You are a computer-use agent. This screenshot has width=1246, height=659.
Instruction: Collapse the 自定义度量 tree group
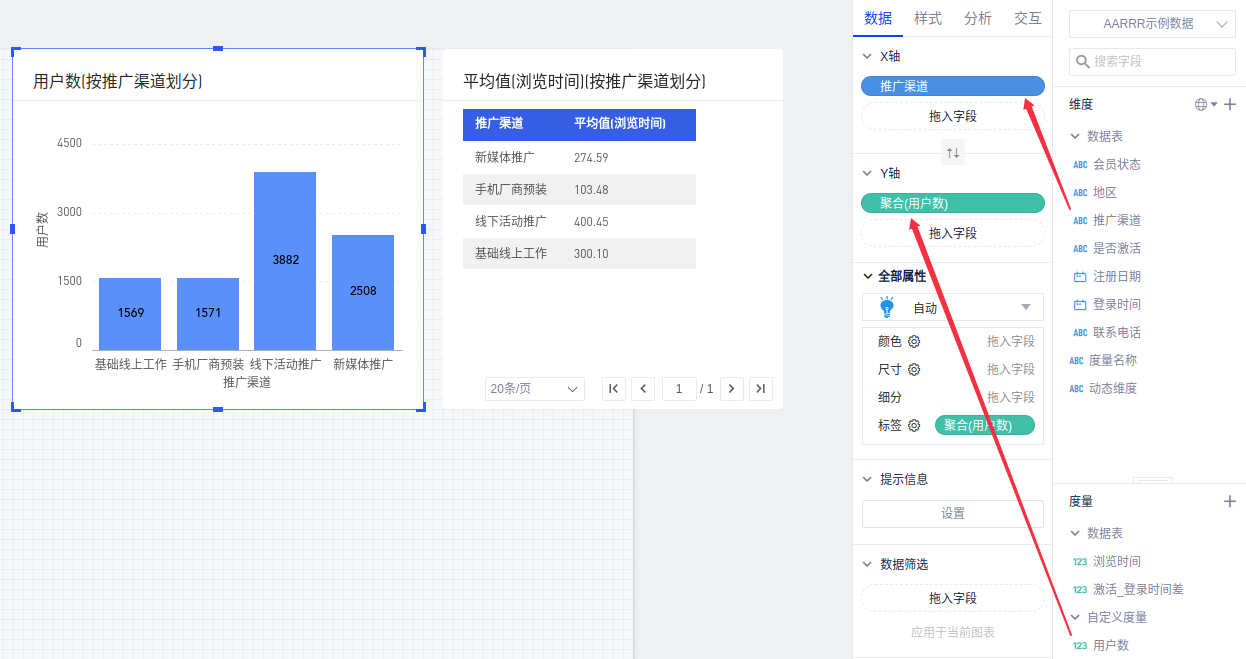click(1075, 617)
